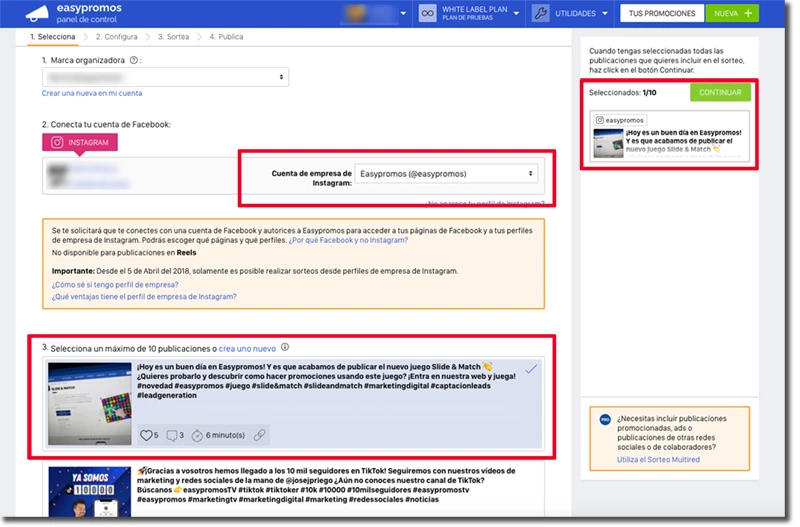Select the pink Instagram tab button

tap(80, 142)
